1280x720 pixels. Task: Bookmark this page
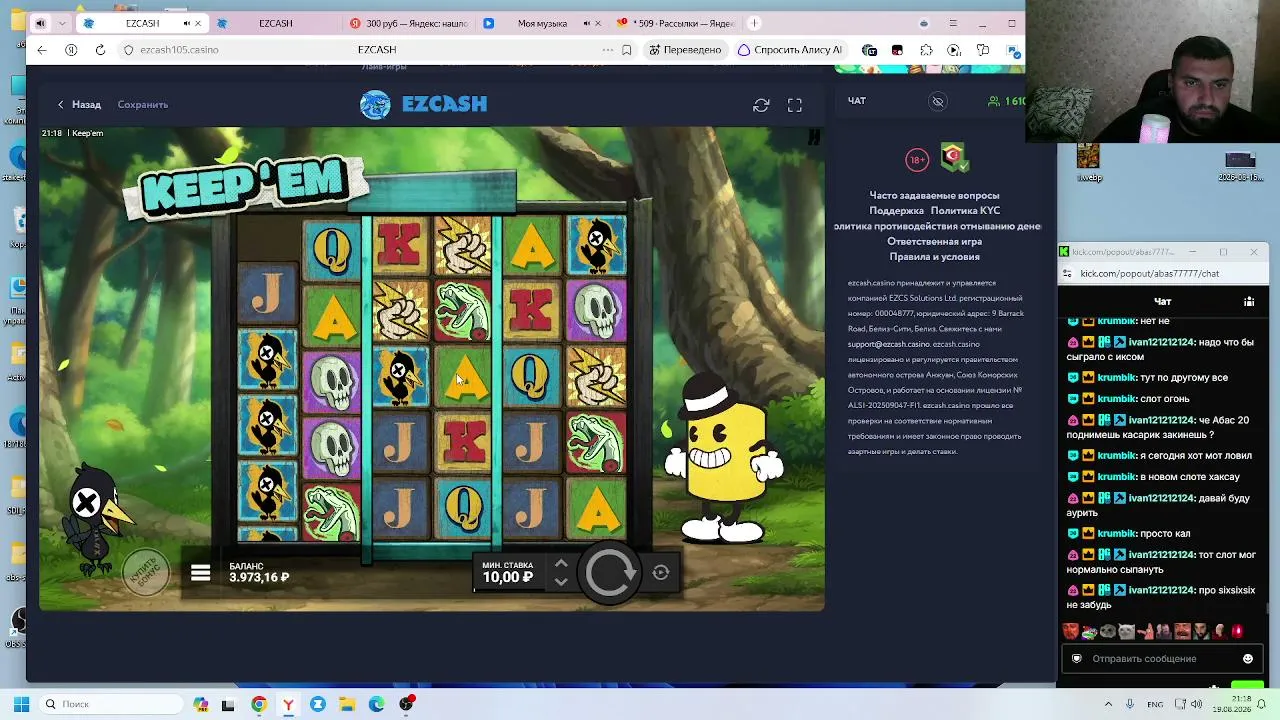627,50
